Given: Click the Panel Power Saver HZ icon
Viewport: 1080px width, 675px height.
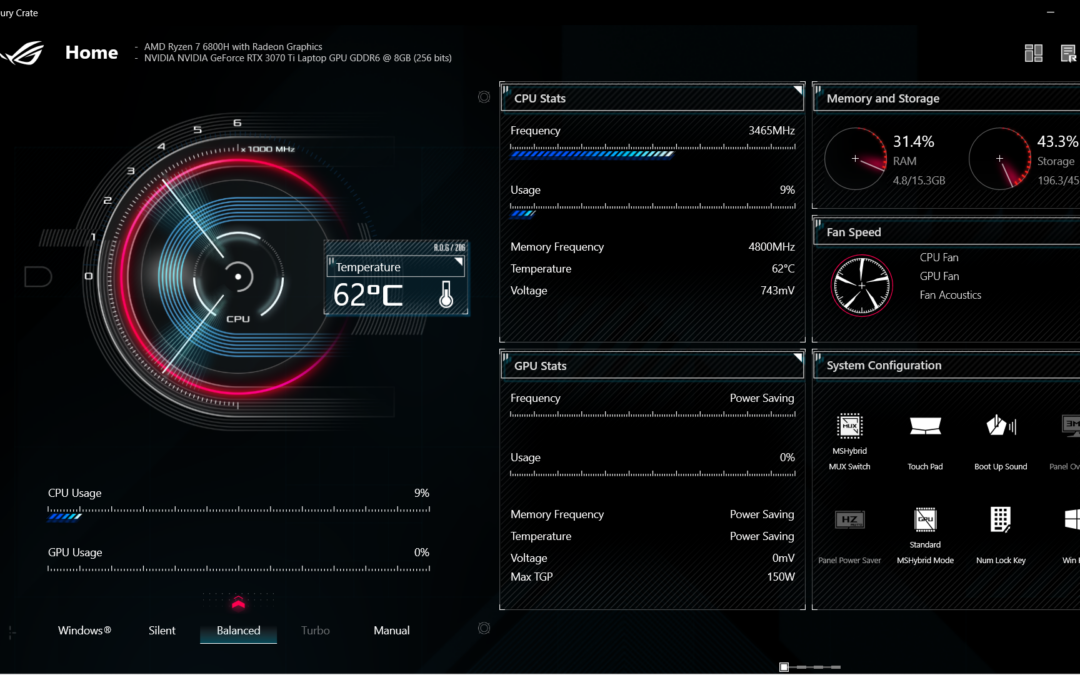Looking at the screenshot, I should (x=849, y=519).
